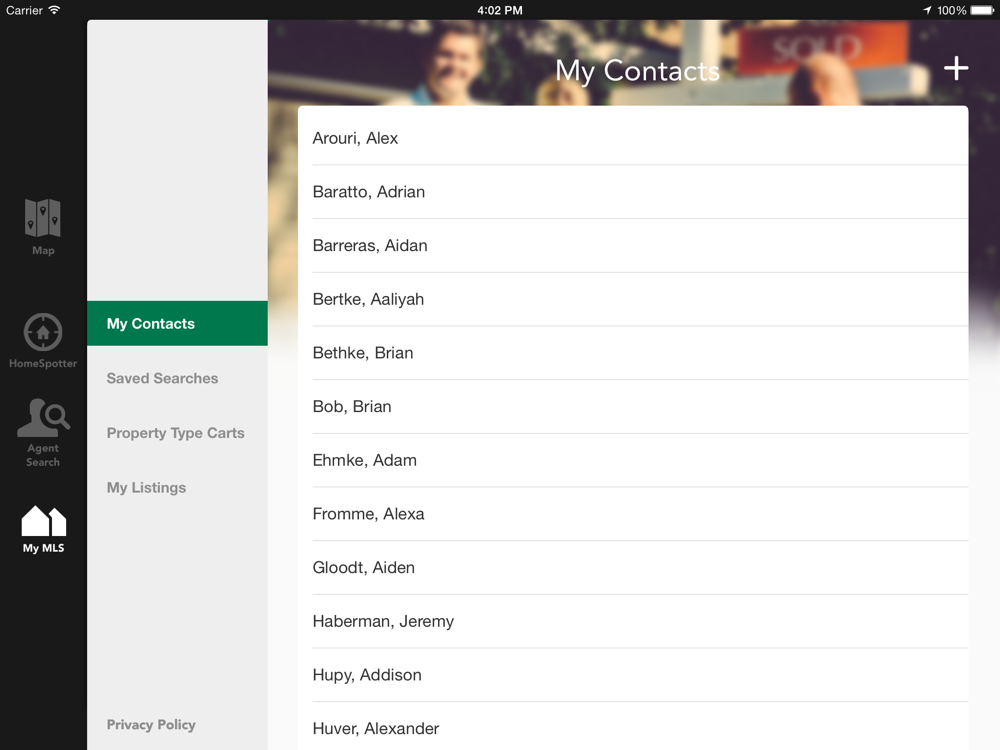The width and height of the screenshot is (1000, 750).
Task: Open contact Ehmke, Adam
Action: tap(633, 460)
